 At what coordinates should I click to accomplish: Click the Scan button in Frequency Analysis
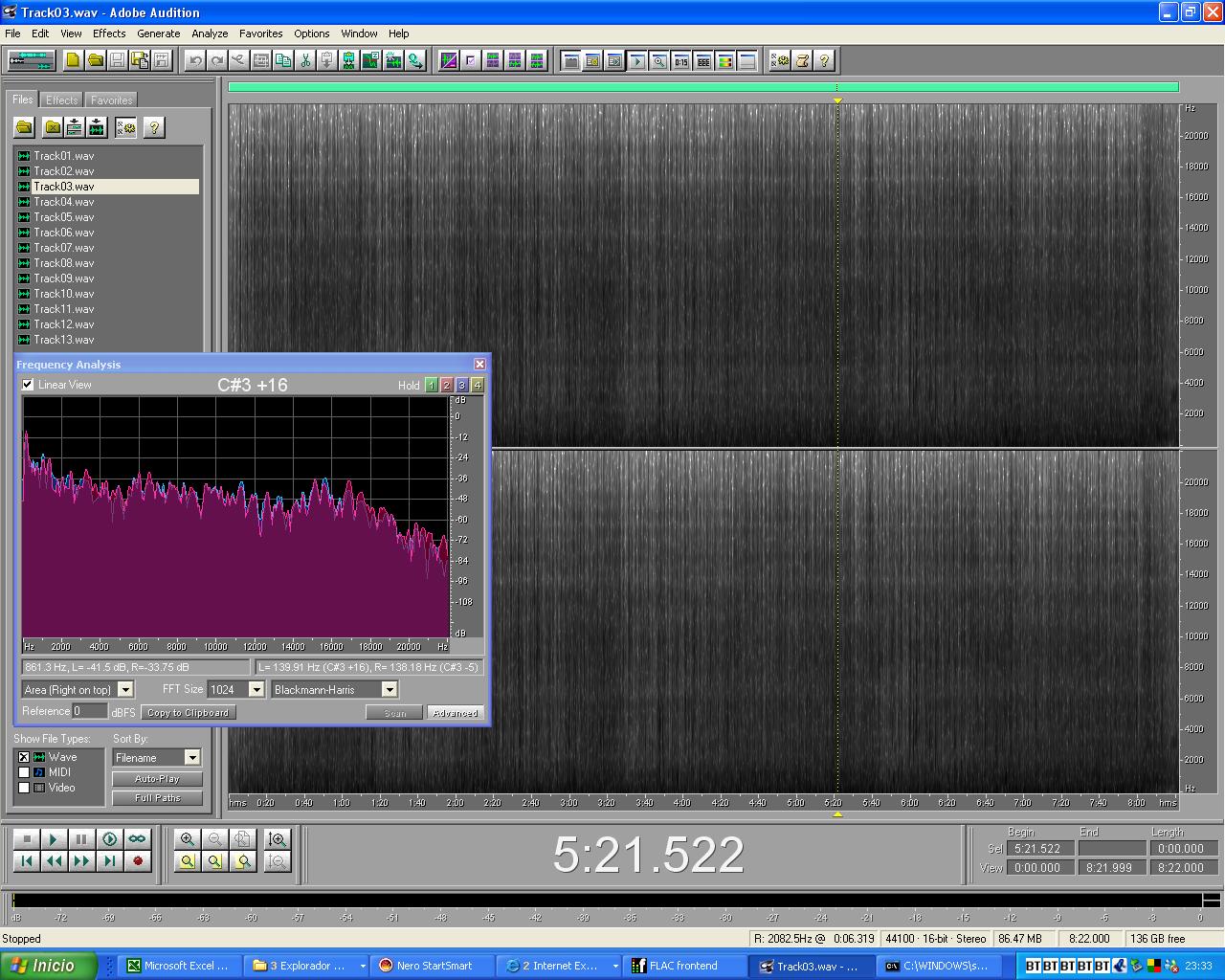point(394,712)
